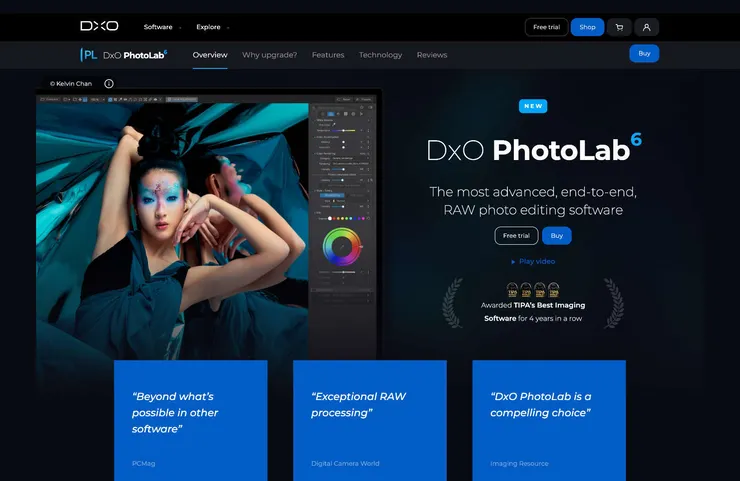Open the Reviews tab
740x481 pixels.
click(x=432, y=55)
